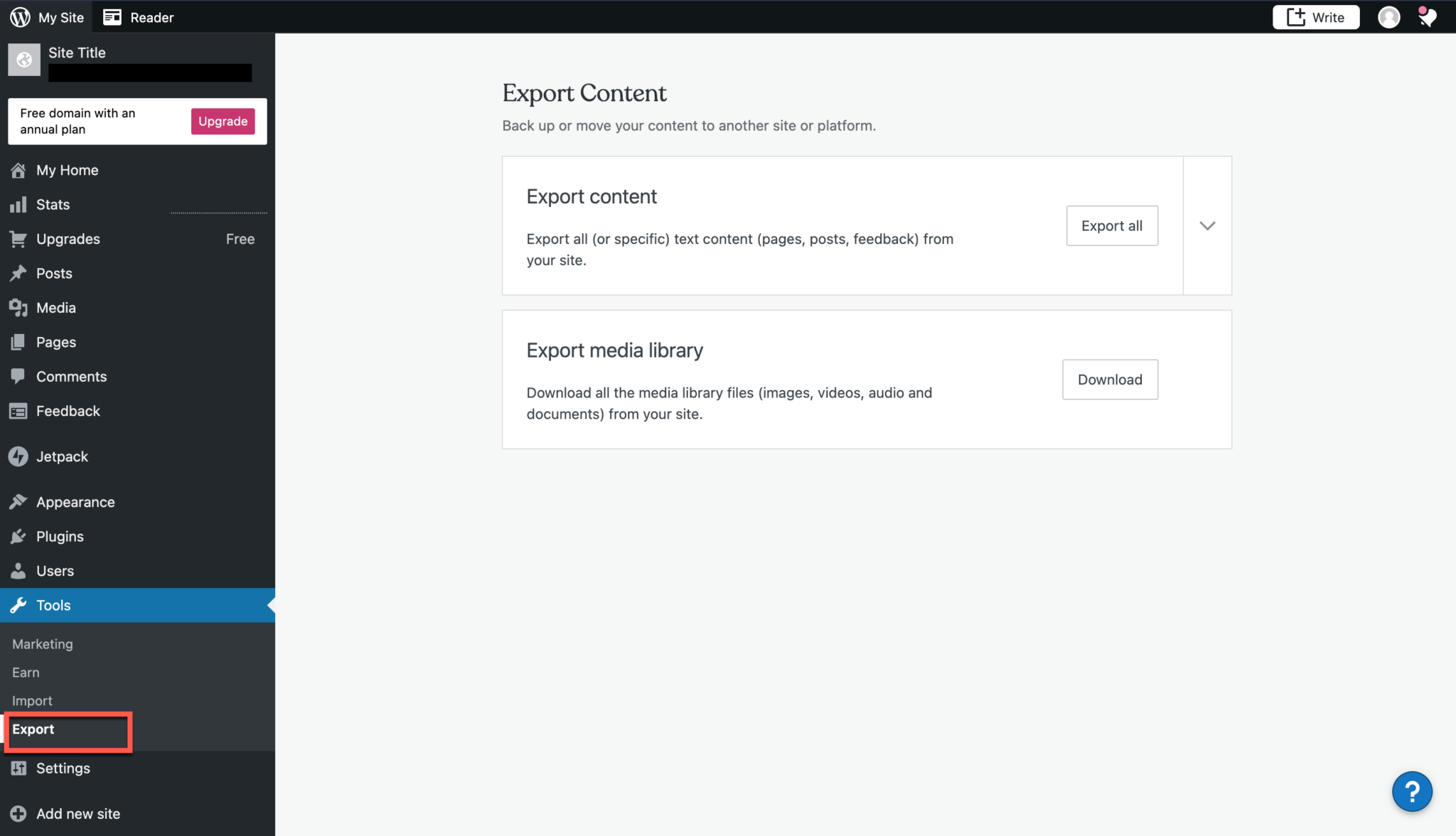
Task: Open the Write post button
Action: (1315, 16)
